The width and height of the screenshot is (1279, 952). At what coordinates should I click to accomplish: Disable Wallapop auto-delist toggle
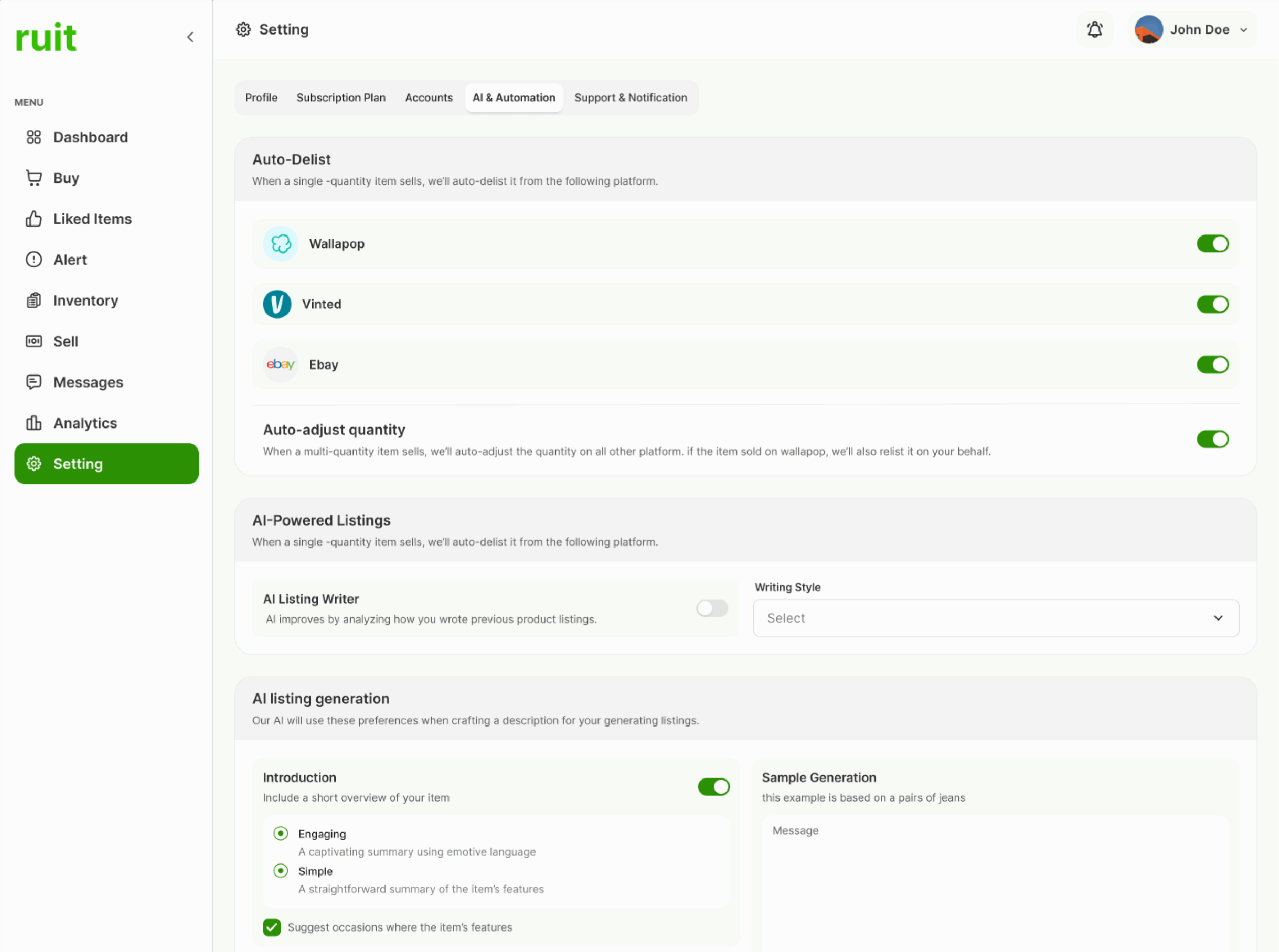point(1212,244)
